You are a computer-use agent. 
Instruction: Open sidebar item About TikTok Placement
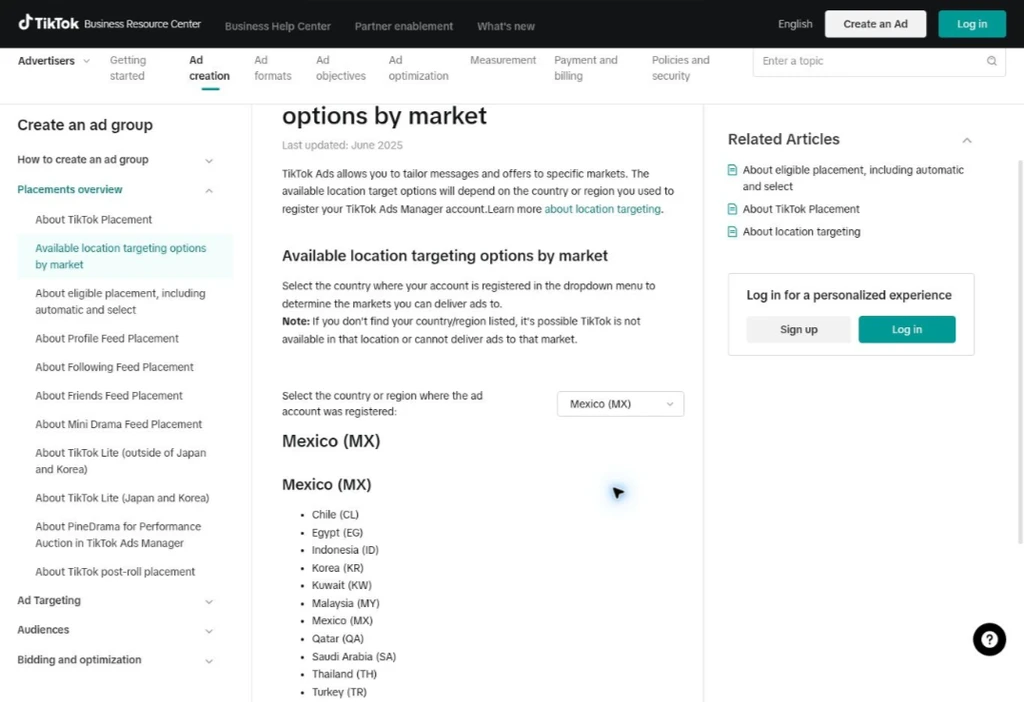click(x=93, y=219)
